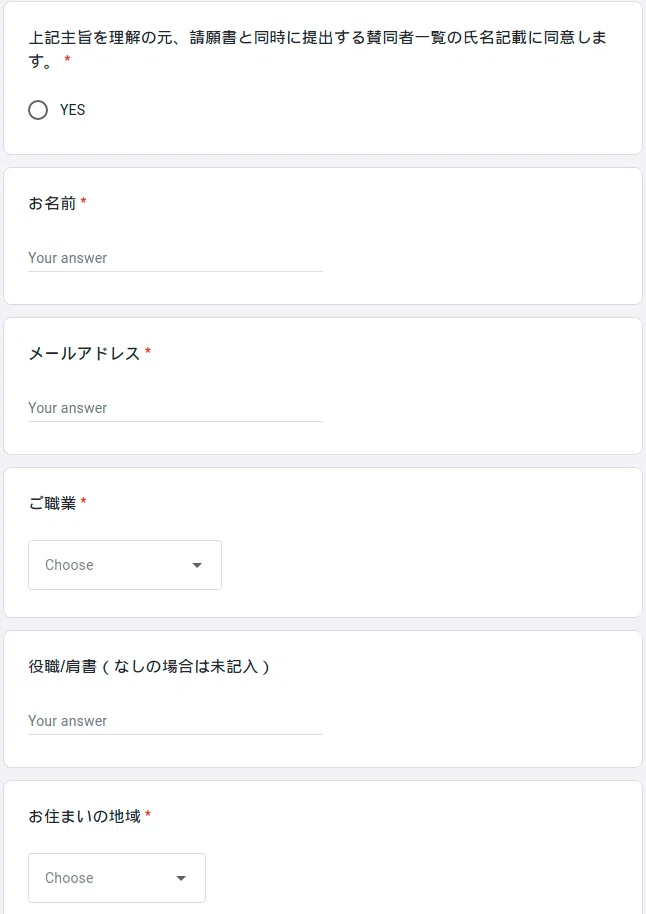This screenshot has width=646, height=914.
Task: Click the お名前 question title
Action: tap(52, 203)
